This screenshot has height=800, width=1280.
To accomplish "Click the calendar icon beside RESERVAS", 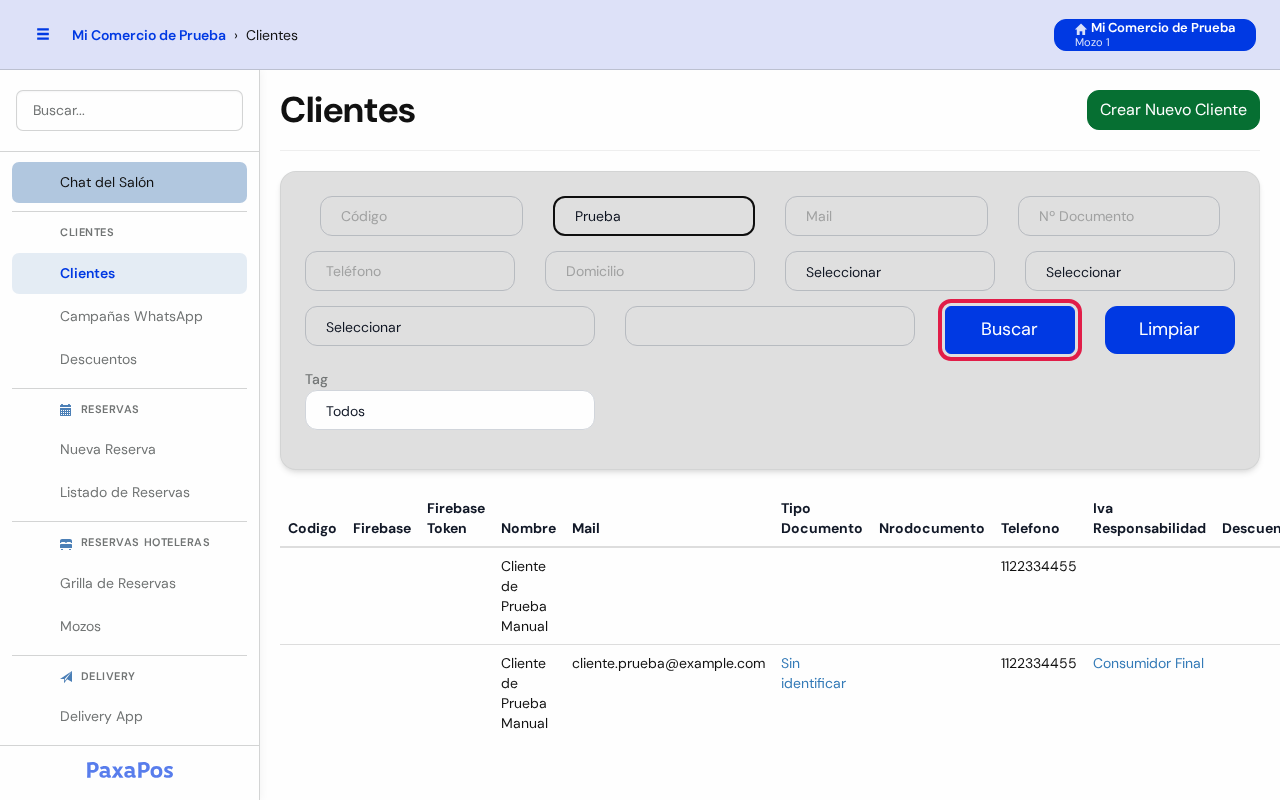I will pos(66,409).
